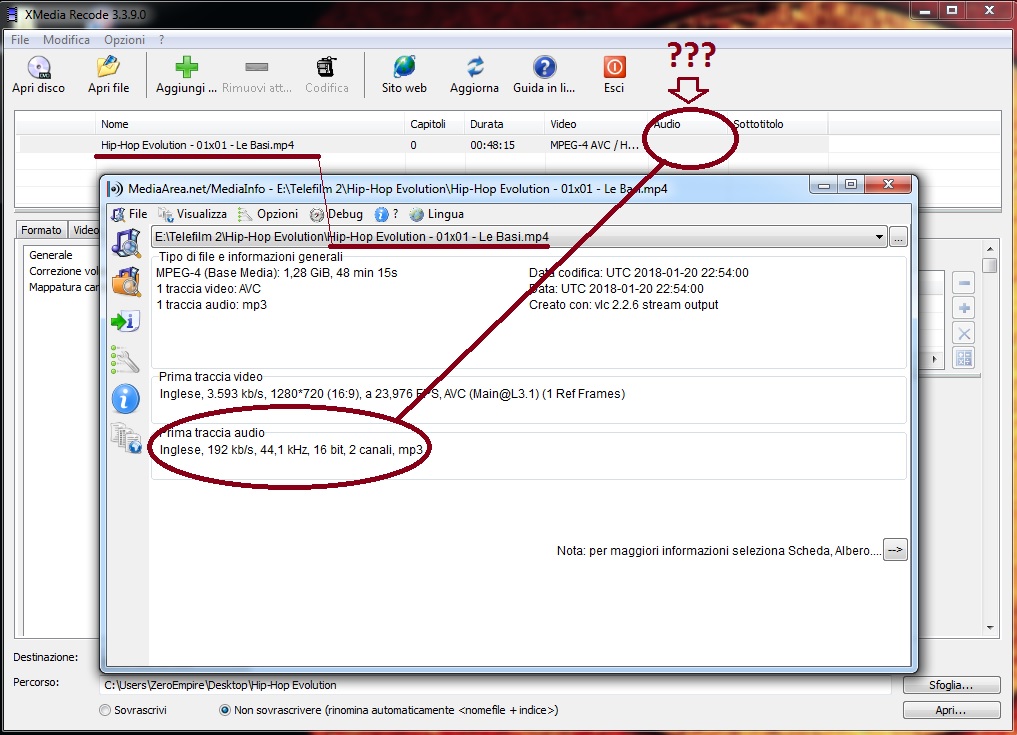Click the MPEG-4 AVC / H... video cell
Image resolution: width=1017 pixels, height=735 pixels.
tap(594, 145)
